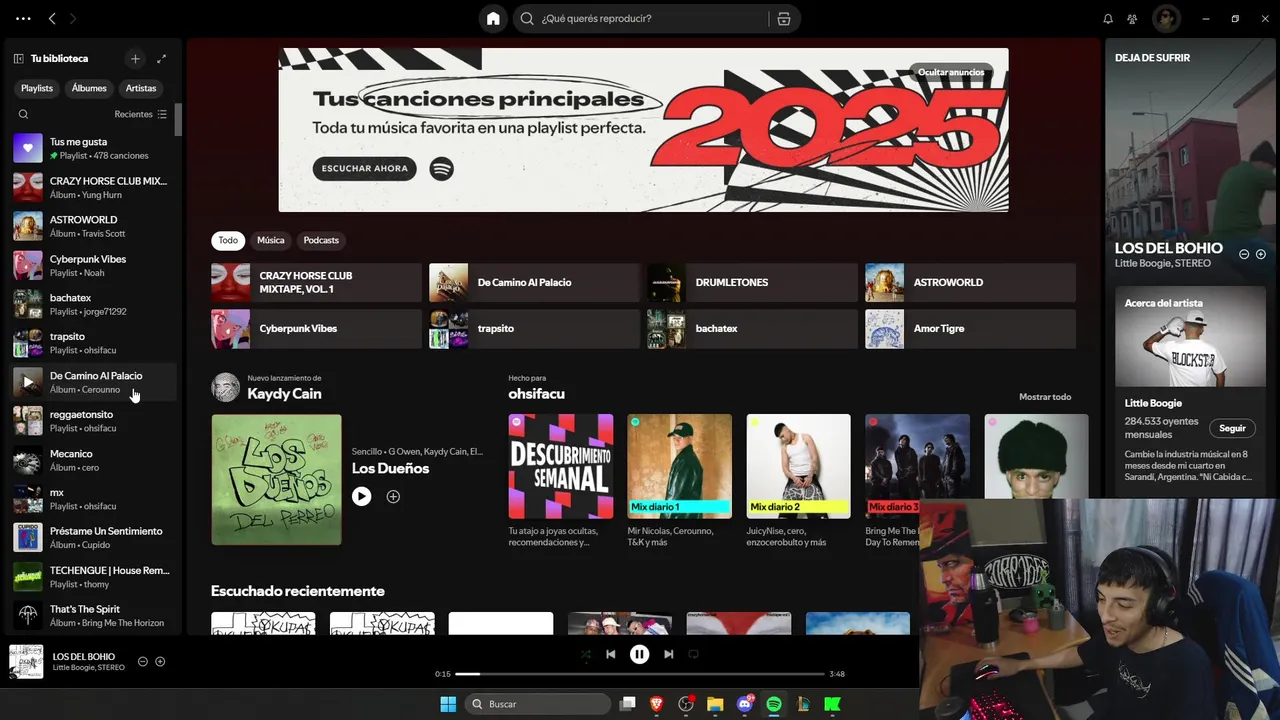Open notifications bell icon

click(1108, 18)
